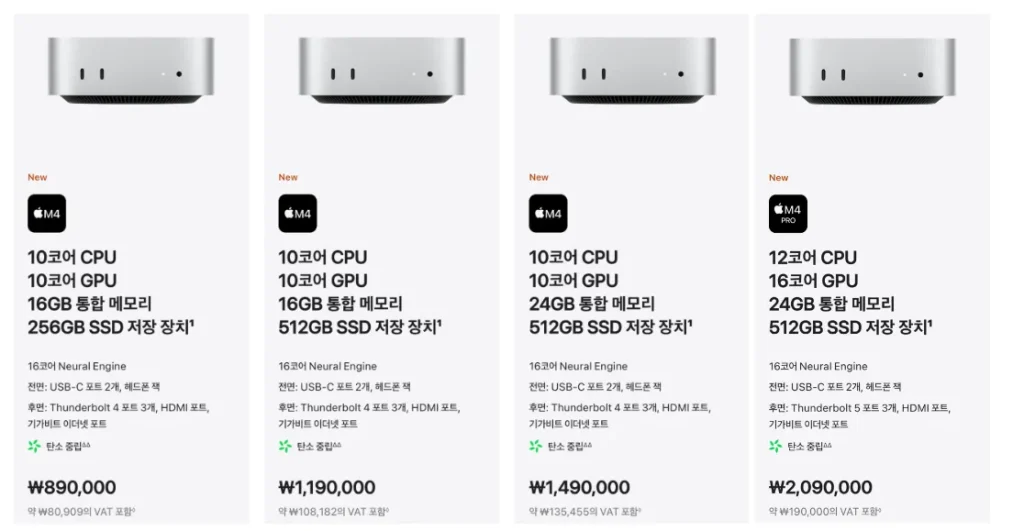Click the M4 chip icon on the ₩1,190,000 model
Viewport: 1024px width, 531px height.
297,213
